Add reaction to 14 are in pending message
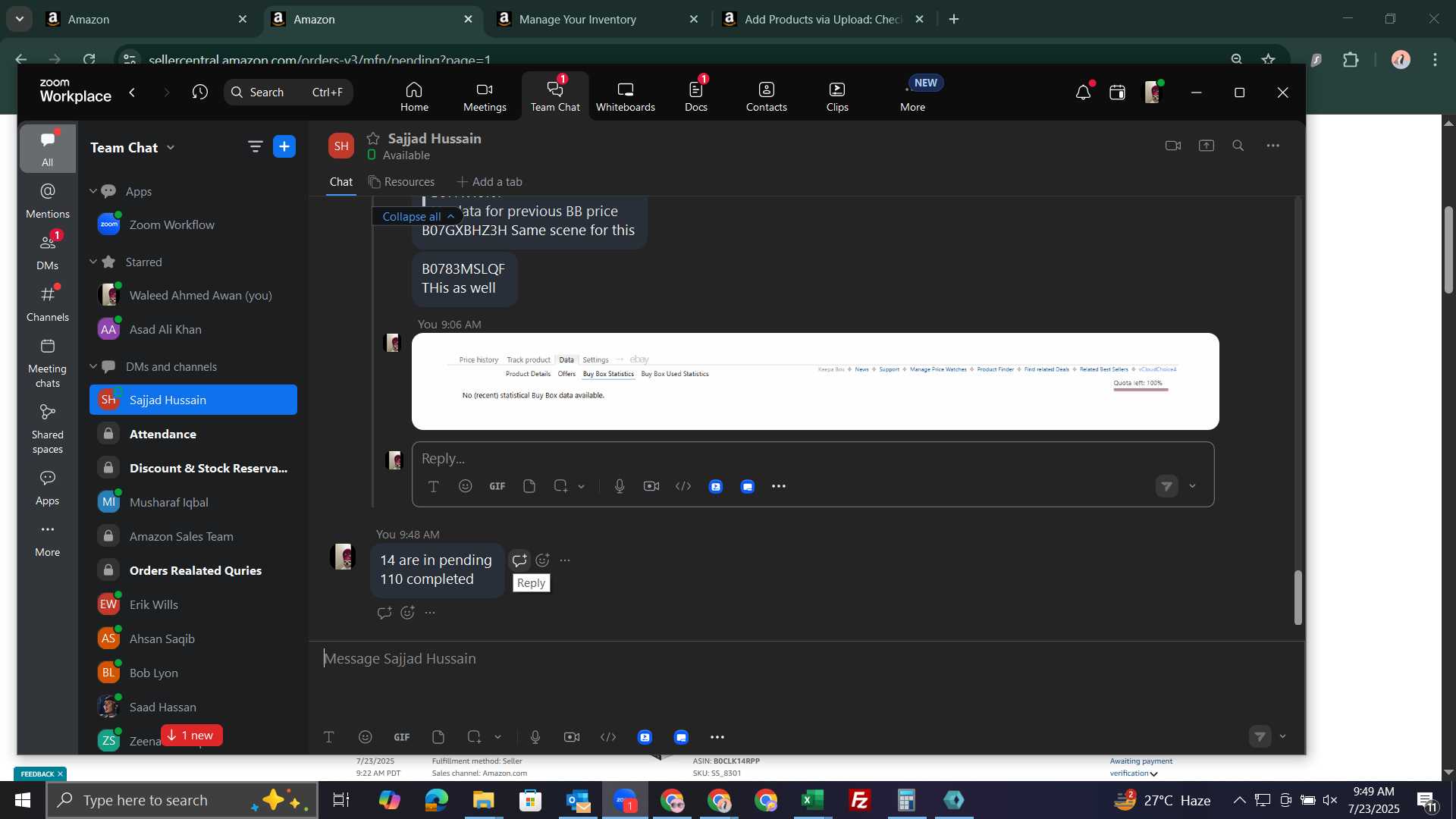Viewport: 1456px width, 819px height. pyautogui.click(x=542, y=560)
